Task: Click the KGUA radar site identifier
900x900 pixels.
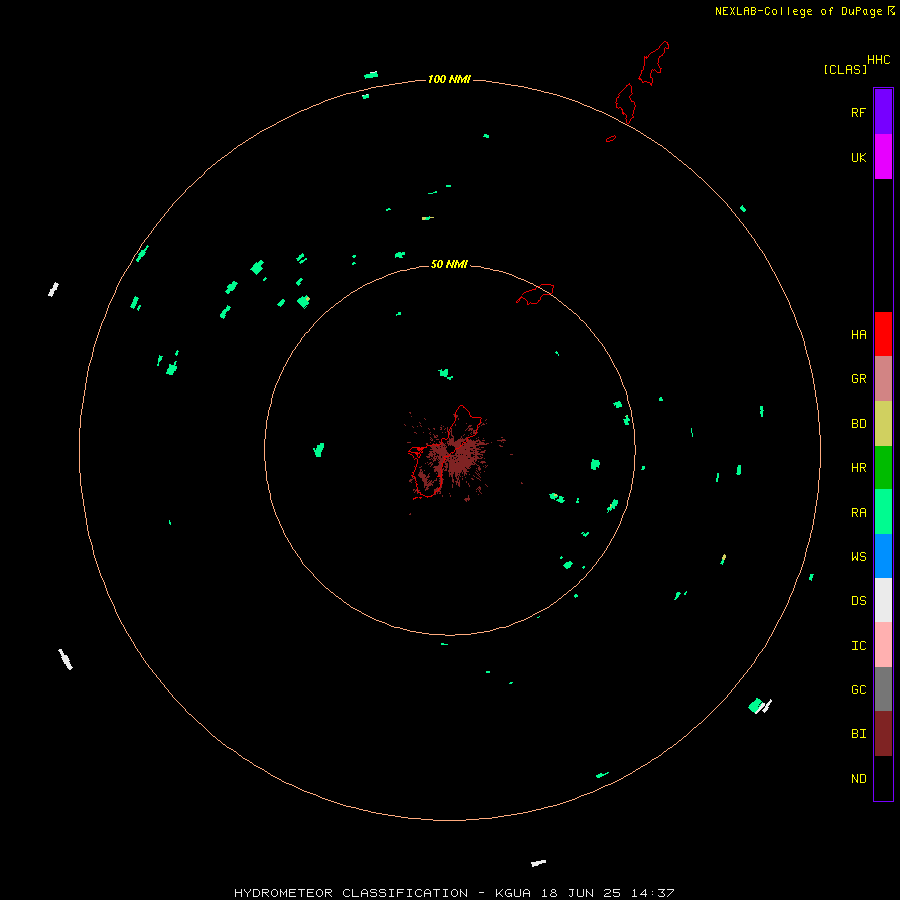Action: point(513,893)
